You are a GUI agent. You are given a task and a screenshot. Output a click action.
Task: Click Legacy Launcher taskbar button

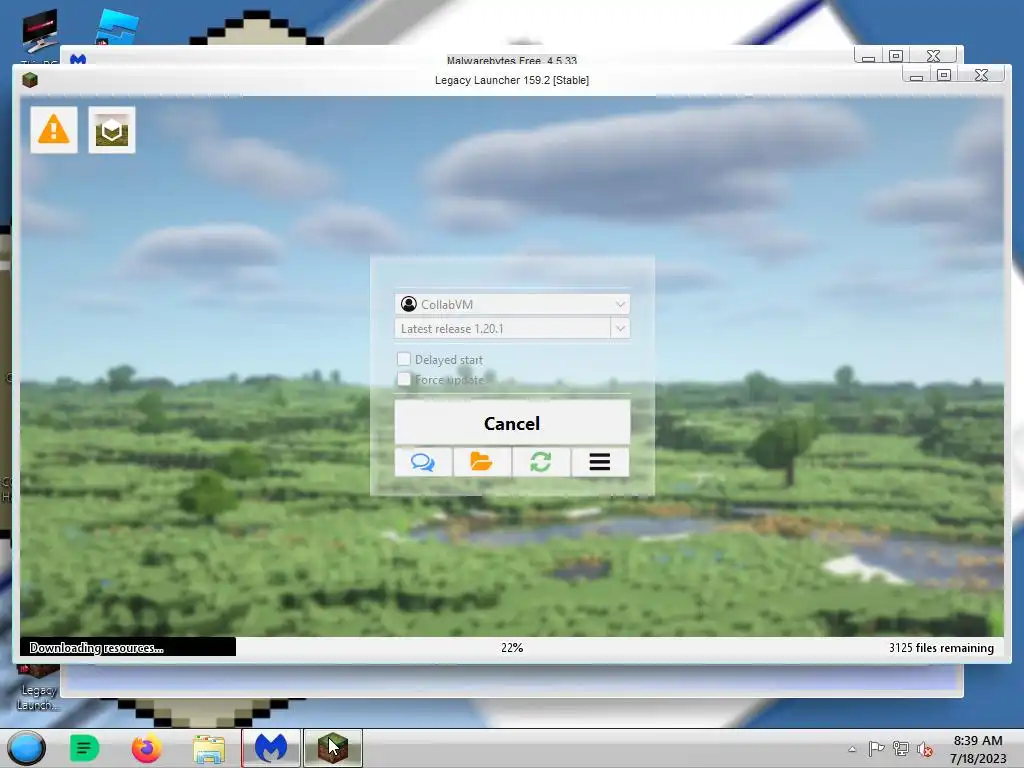click(333, 748)
